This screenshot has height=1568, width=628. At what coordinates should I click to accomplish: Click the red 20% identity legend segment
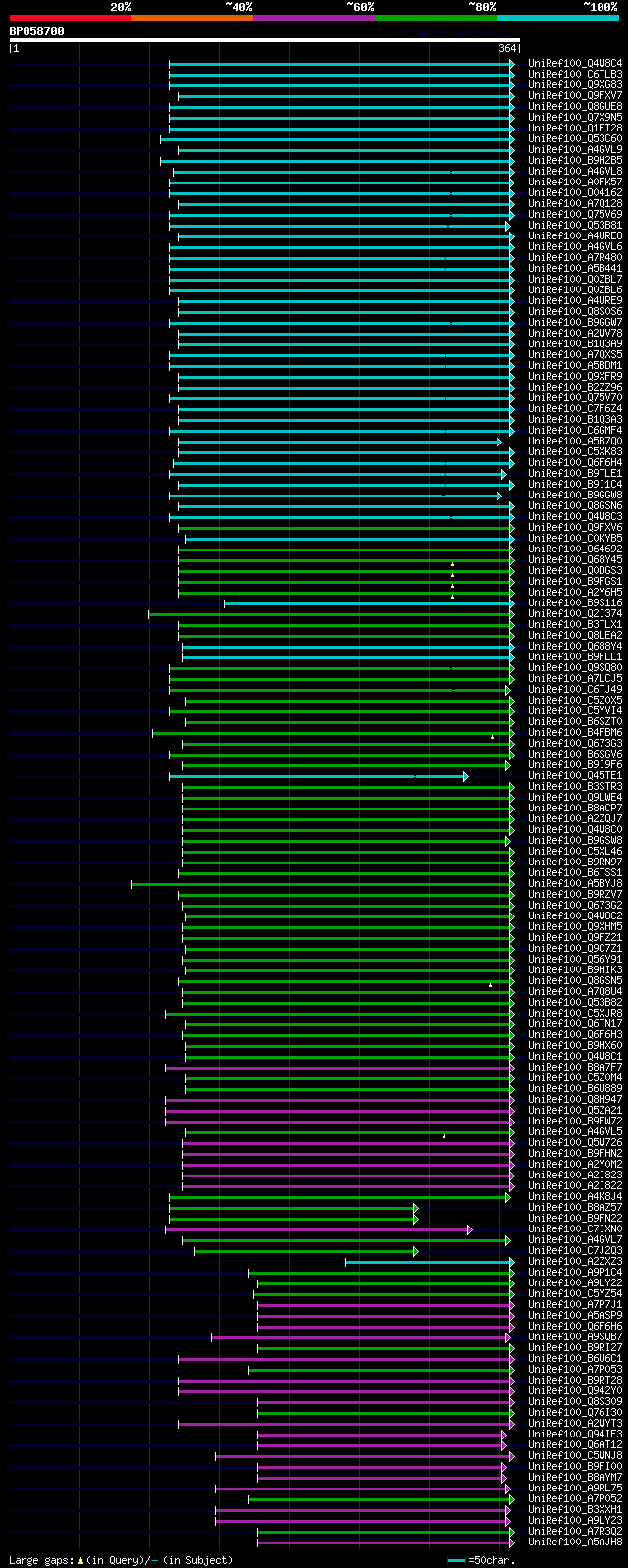[x=71, y=17]
